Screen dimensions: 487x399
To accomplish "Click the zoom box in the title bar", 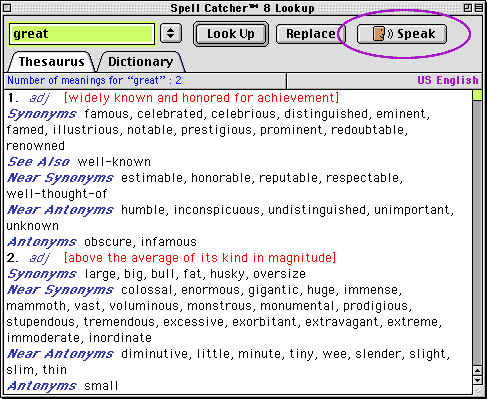I will [x=468, y=8].
